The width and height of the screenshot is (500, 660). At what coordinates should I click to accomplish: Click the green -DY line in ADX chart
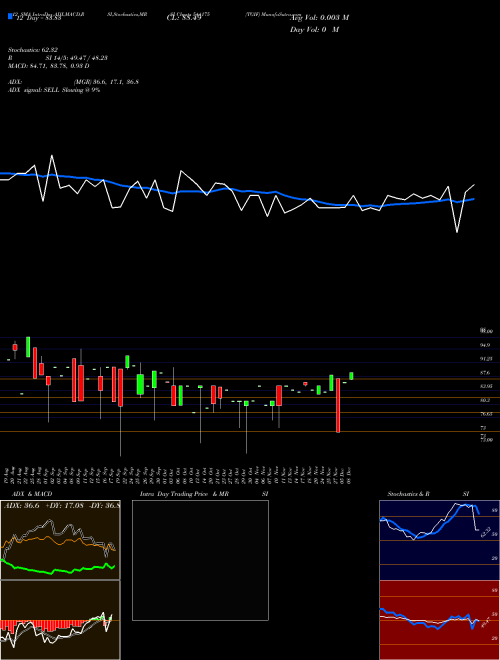pos(59,568)
